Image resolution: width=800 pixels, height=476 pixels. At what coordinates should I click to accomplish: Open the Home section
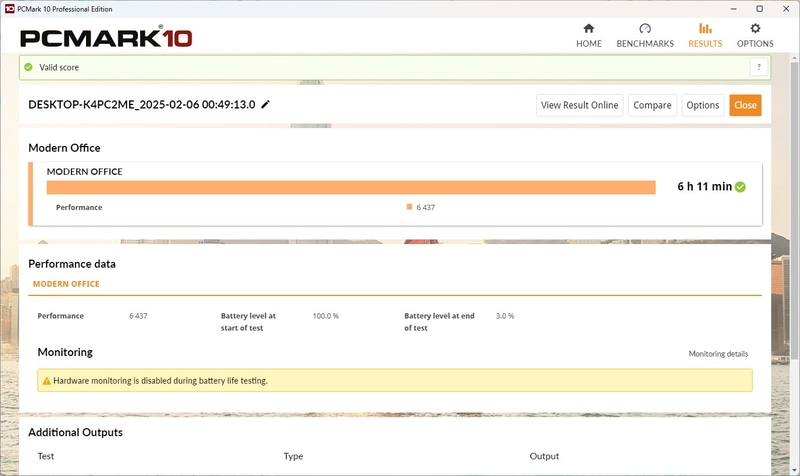coord(589,36)
